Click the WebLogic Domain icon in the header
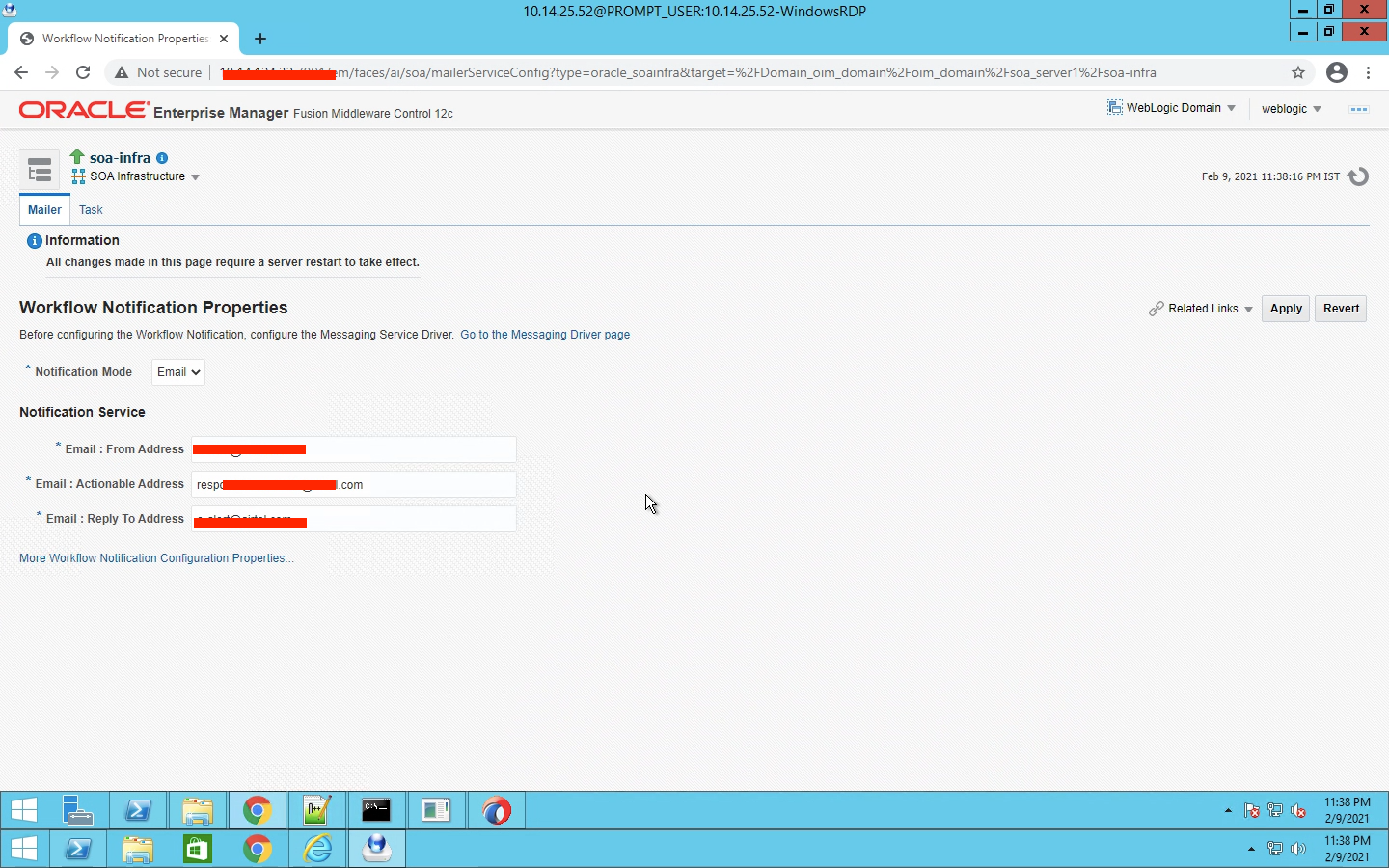 (1113, 107)
